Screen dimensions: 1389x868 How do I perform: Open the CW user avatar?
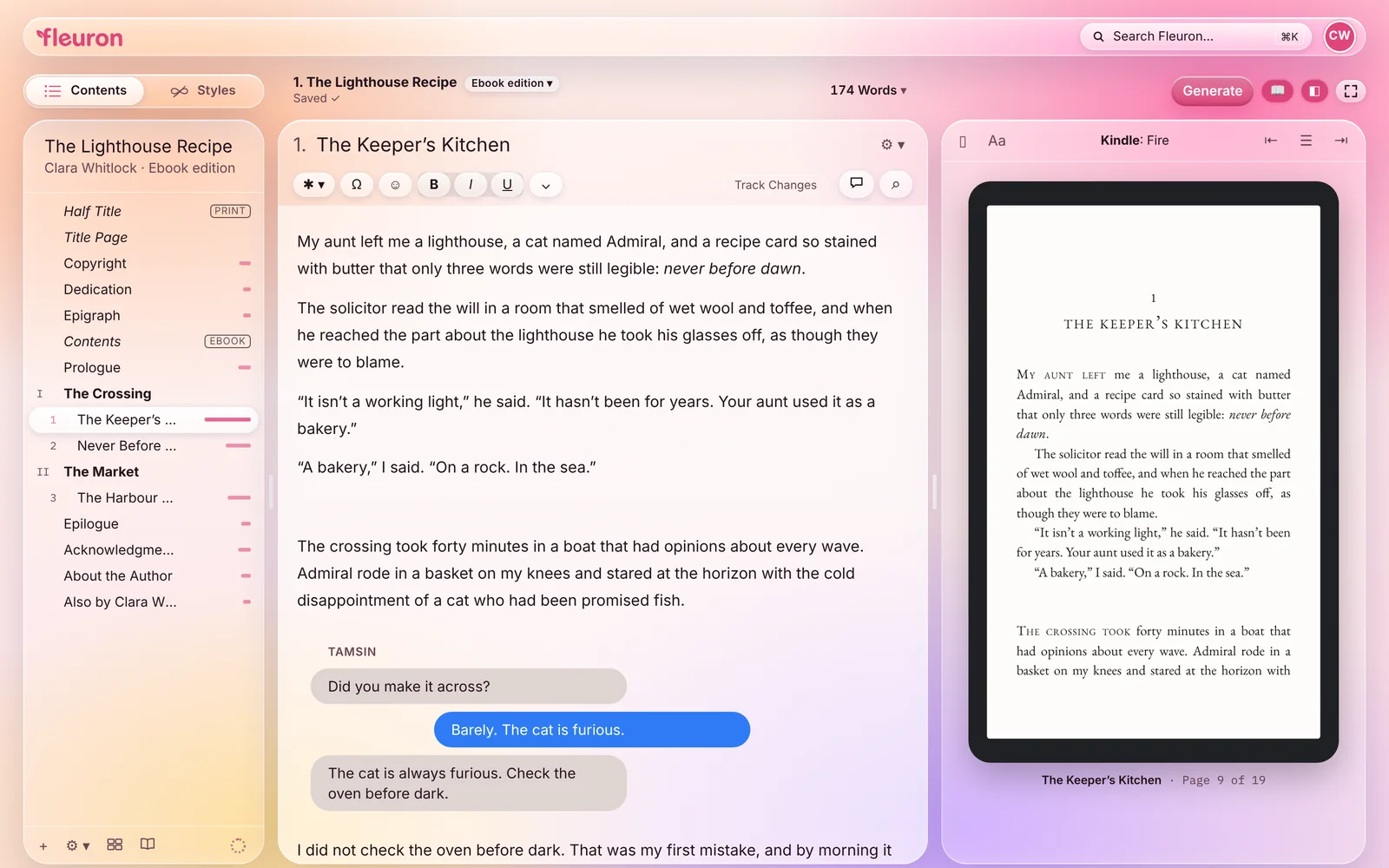point(1340,36)
